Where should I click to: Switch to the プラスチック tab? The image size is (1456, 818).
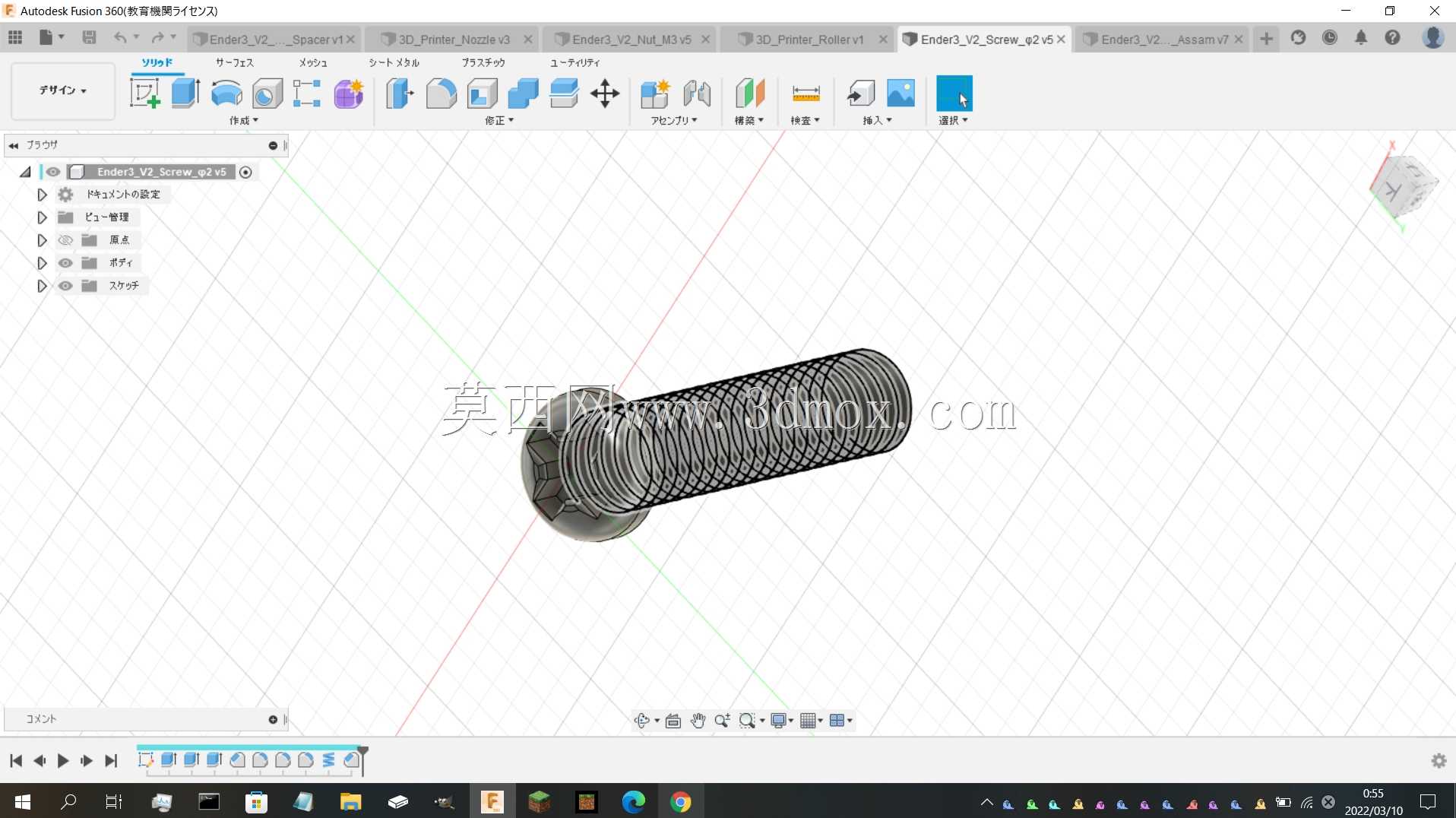tap(483, 62)
